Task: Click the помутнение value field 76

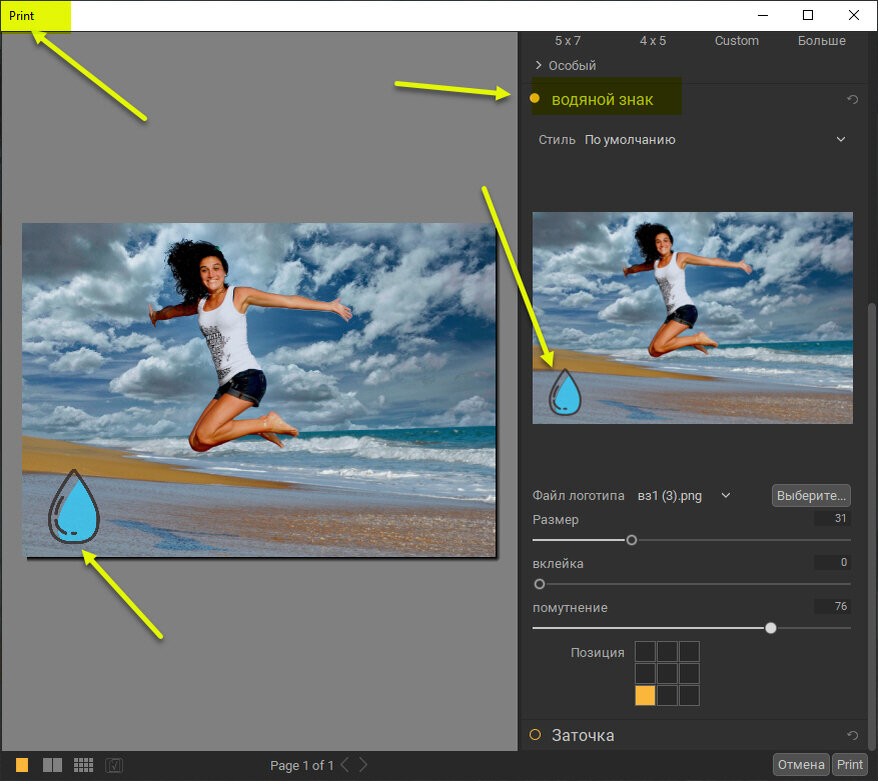Action: pos(832,606)
